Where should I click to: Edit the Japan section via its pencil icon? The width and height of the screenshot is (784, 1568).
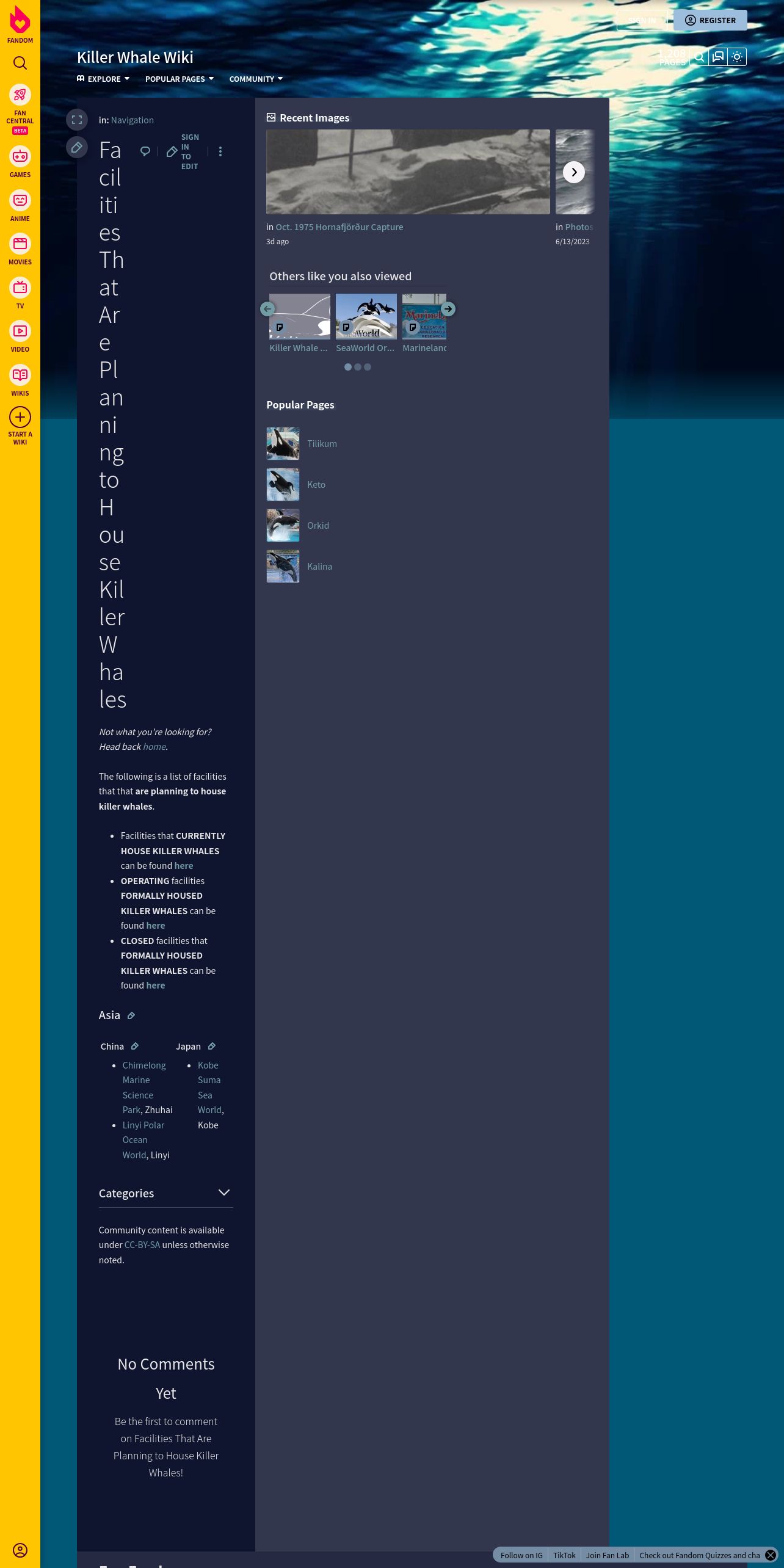(x=212, y=1047)
